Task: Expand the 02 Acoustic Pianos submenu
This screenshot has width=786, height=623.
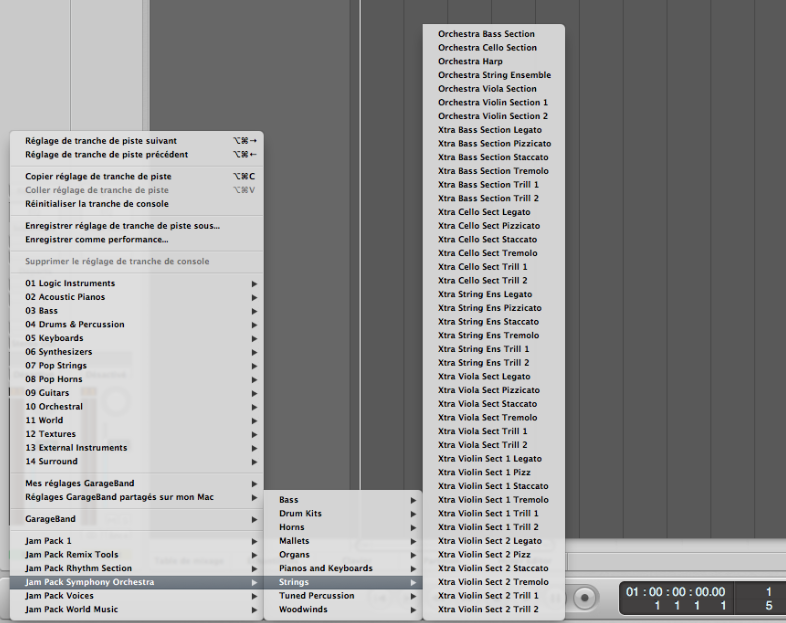Action: pos(136,297)
